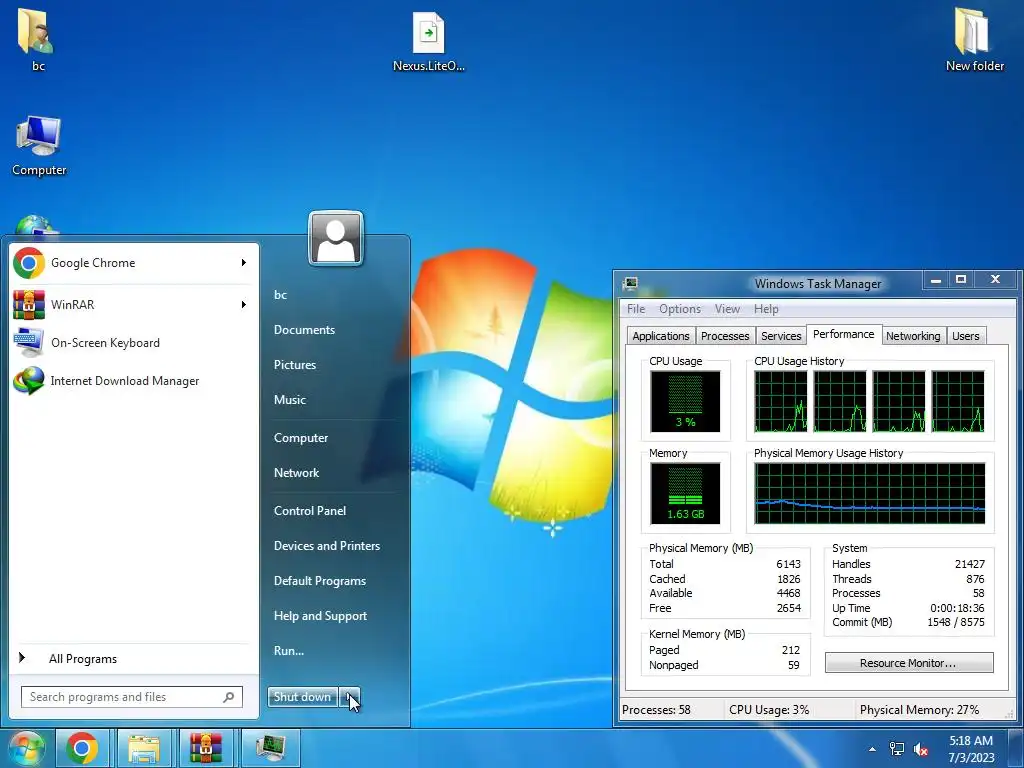Click the first CPU Usage History graph

point(780,402)
